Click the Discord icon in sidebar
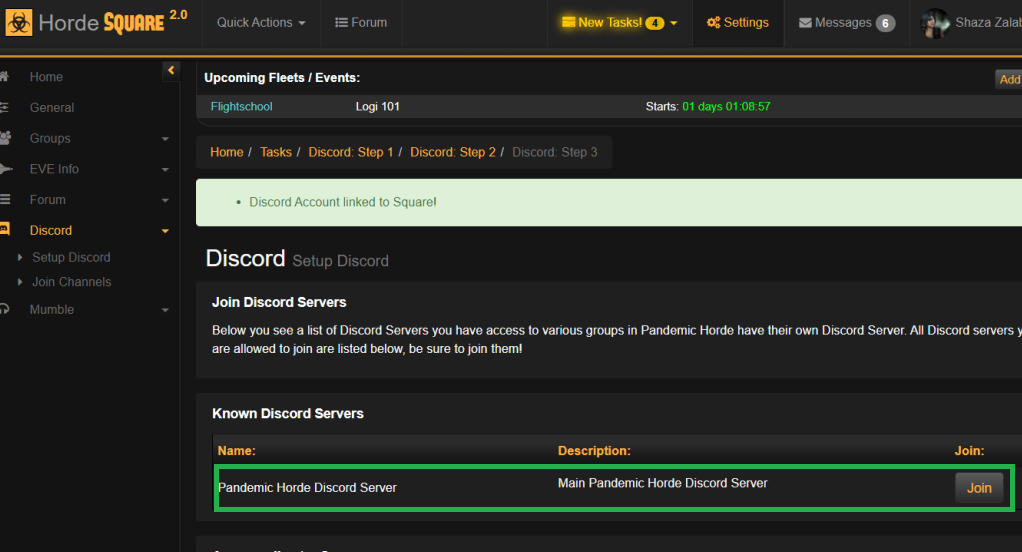The width and height of the screenshot is (1022, 552). [x=5, y=229]
